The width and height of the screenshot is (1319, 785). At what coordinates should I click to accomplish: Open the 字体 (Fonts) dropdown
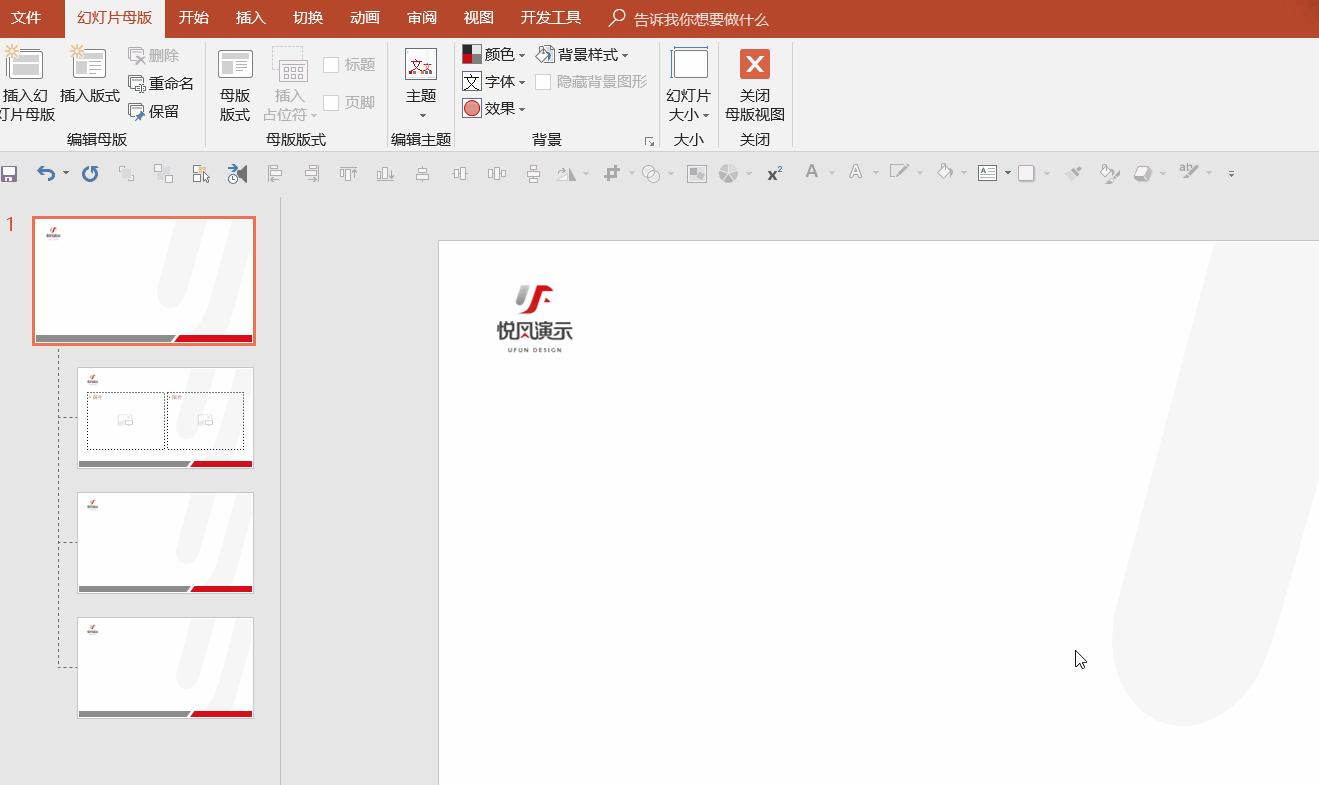[494, 82]
